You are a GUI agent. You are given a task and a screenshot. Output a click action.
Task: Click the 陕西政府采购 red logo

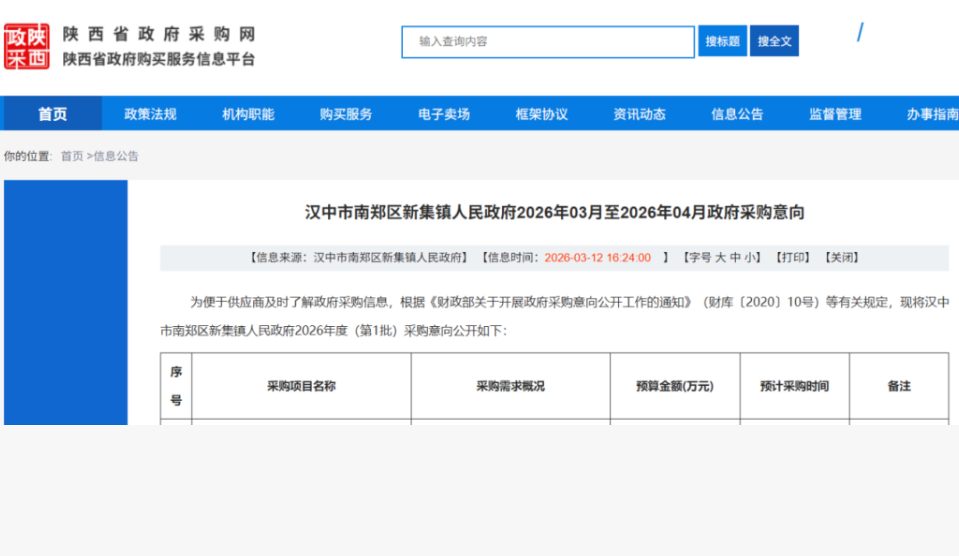[27, 46]
